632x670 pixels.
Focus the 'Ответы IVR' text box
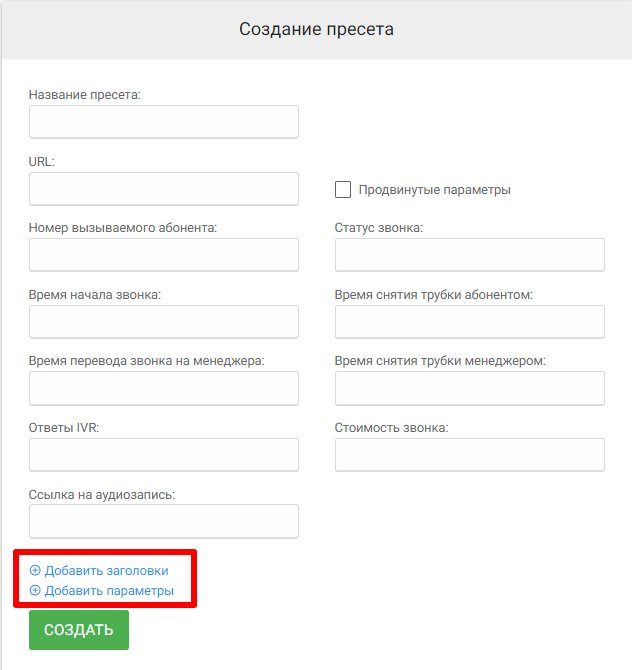pos(164,455)
